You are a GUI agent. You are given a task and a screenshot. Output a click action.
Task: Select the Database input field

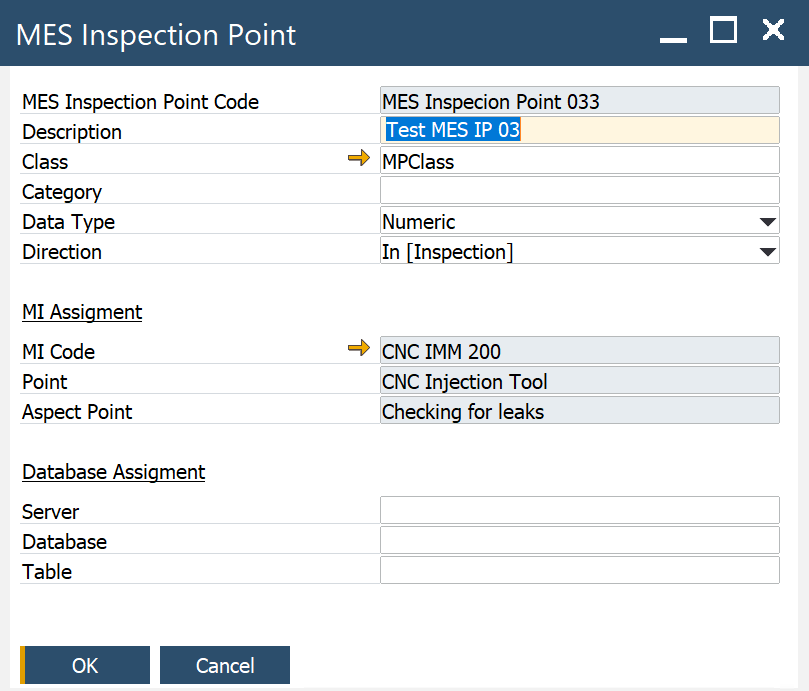pyautogui.click(x=579, y=541)
